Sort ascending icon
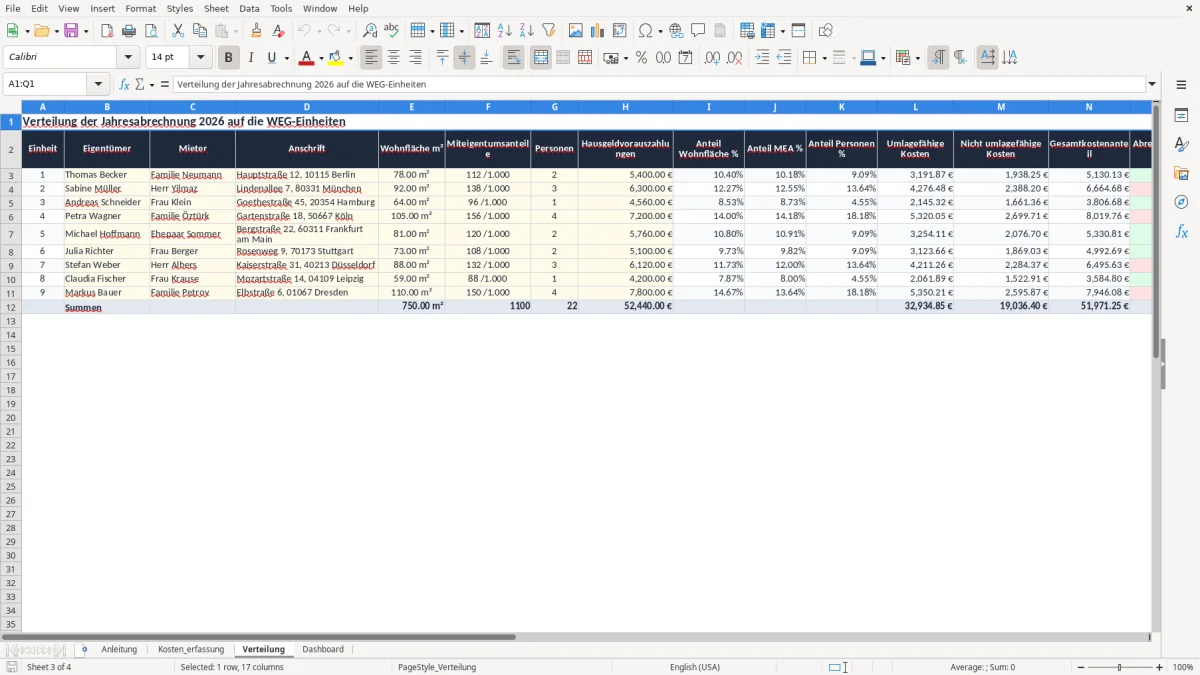1200x675 pixels. 504,31
